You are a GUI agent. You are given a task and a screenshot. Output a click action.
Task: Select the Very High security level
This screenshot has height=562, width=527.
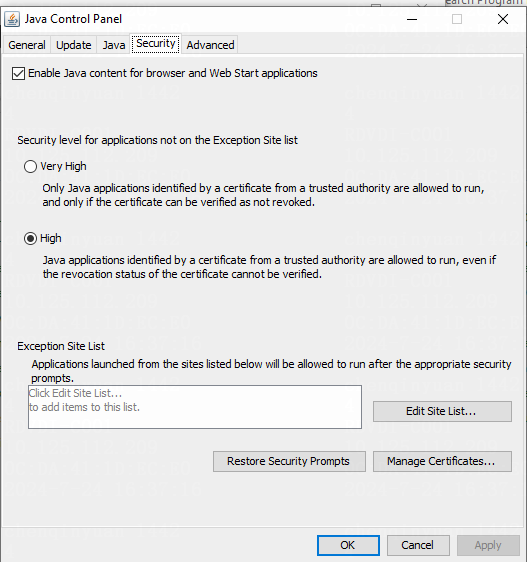[30, 166]
